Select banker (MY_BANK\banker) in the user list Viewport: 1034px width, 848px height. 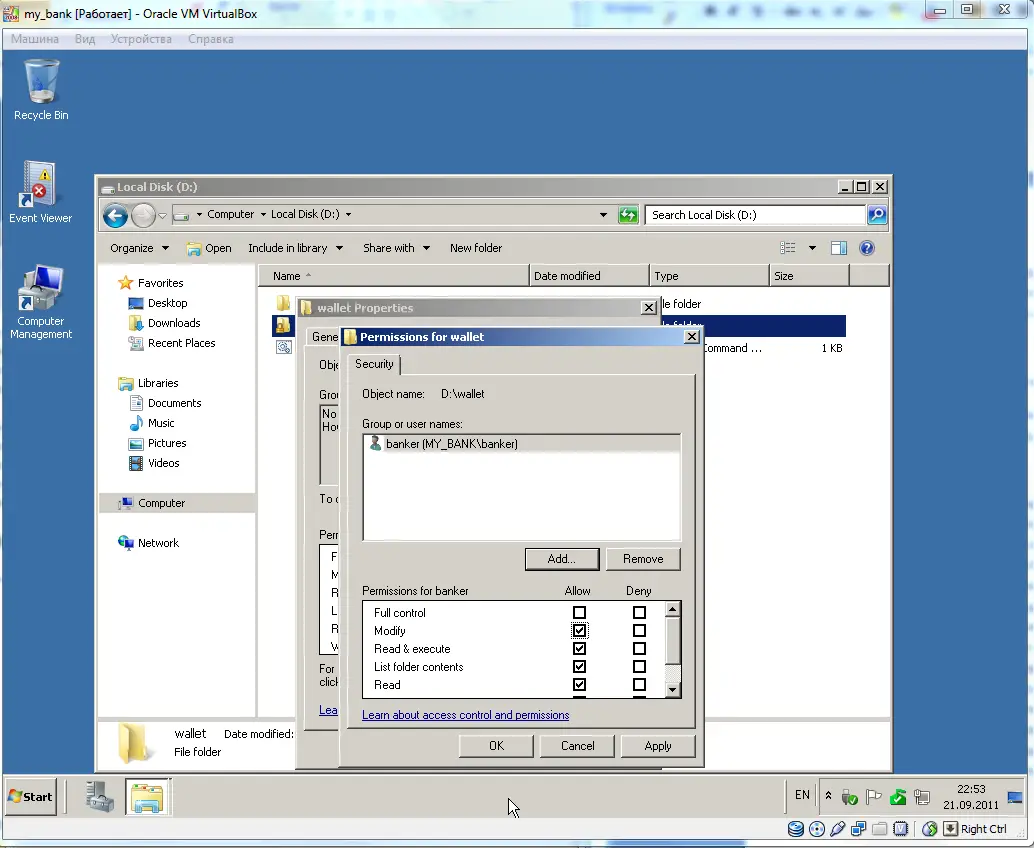[x=521, y=444]
